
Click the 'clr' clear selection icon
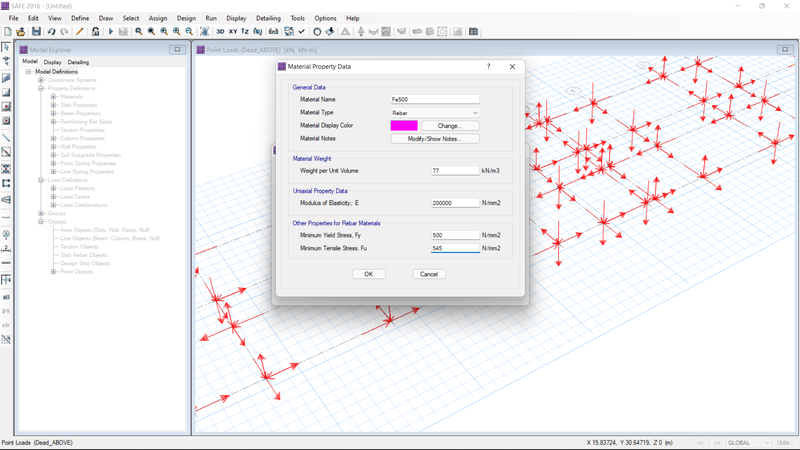tap(6, 325)
